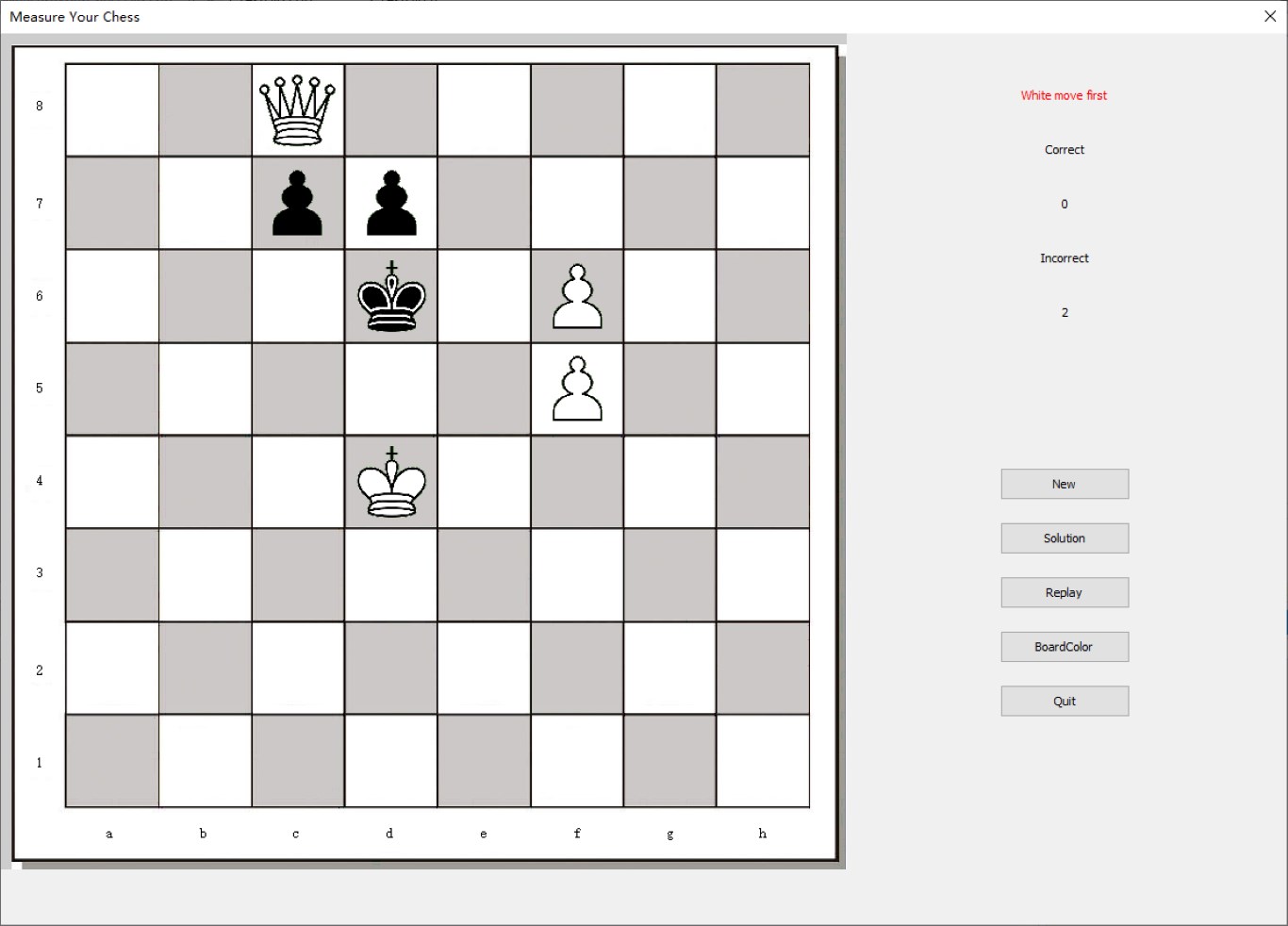
Task: Start a new puzzle with New button
Action: click(x=1065, y=484)
